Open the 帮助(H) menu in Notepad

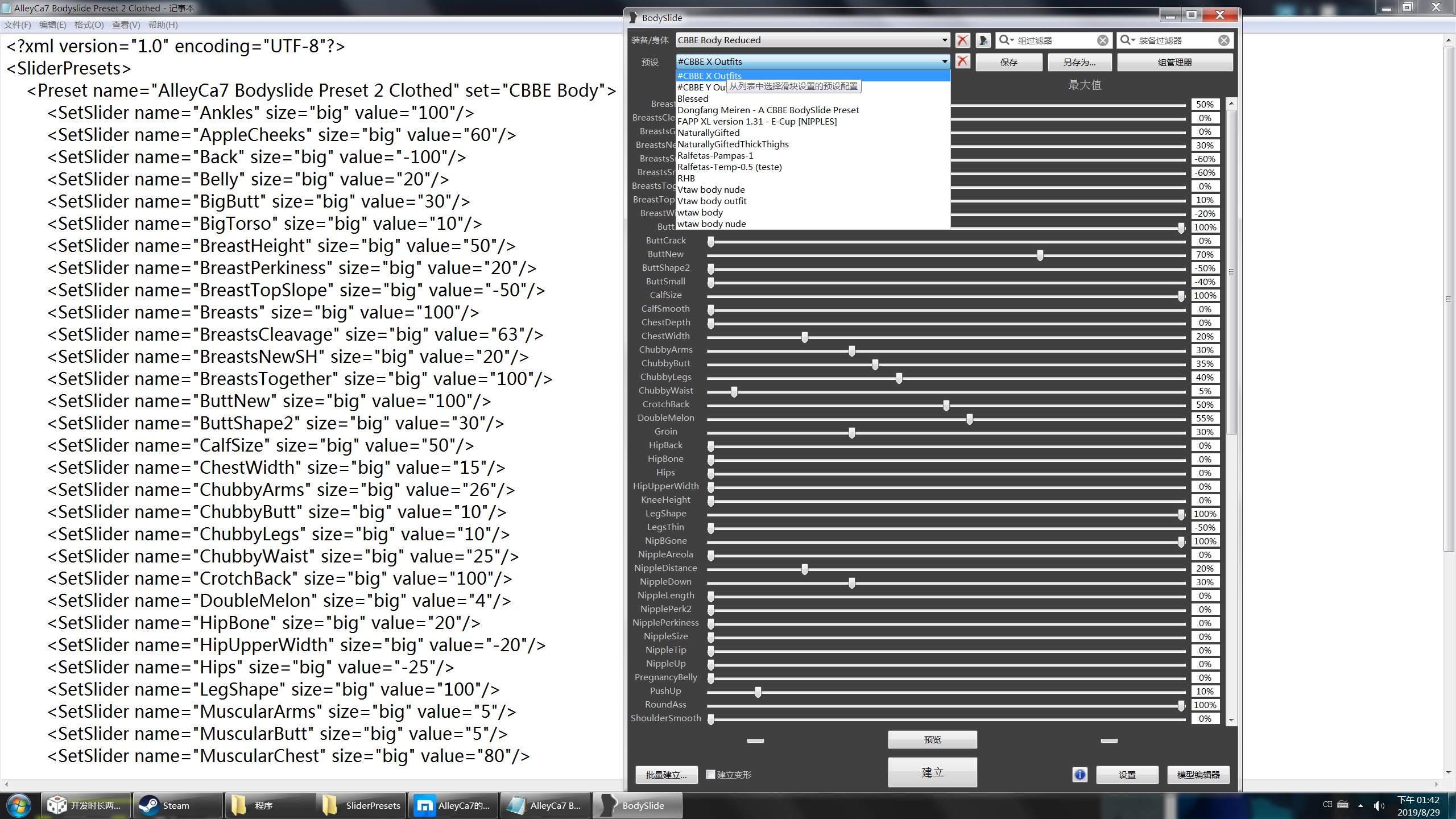click(163, 25)
